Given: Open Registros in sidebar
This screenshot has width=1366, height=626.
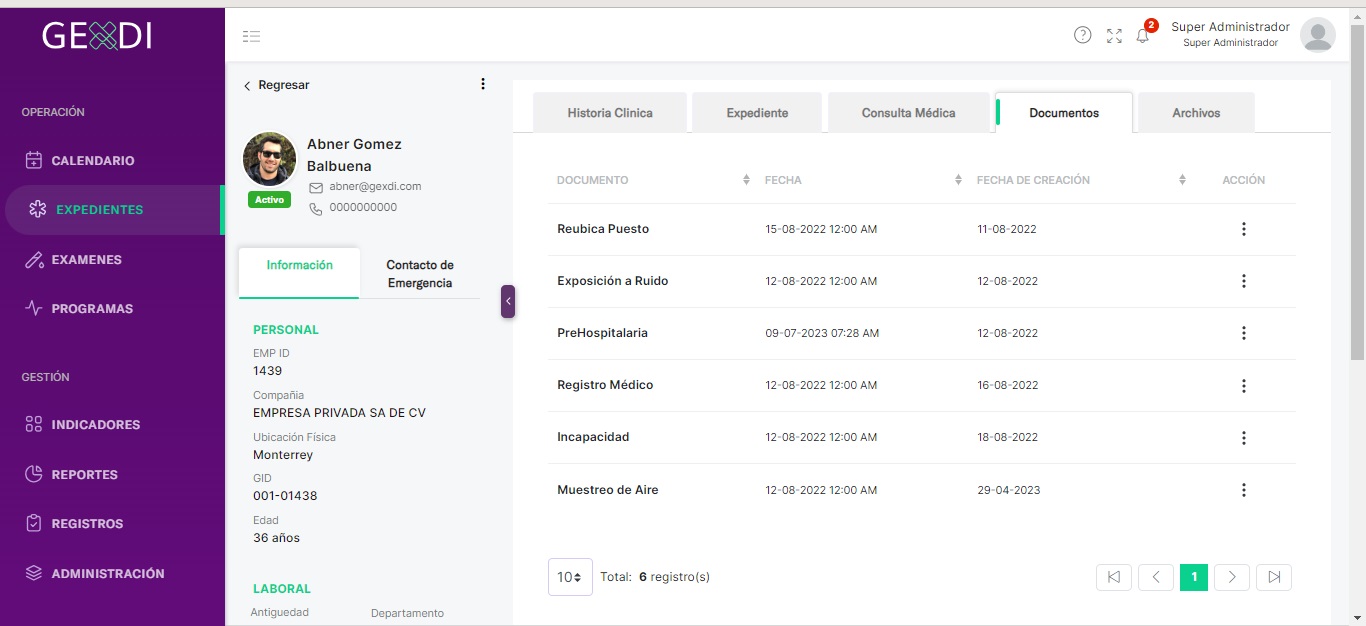Looking at the screenshot, I should 88,524.
